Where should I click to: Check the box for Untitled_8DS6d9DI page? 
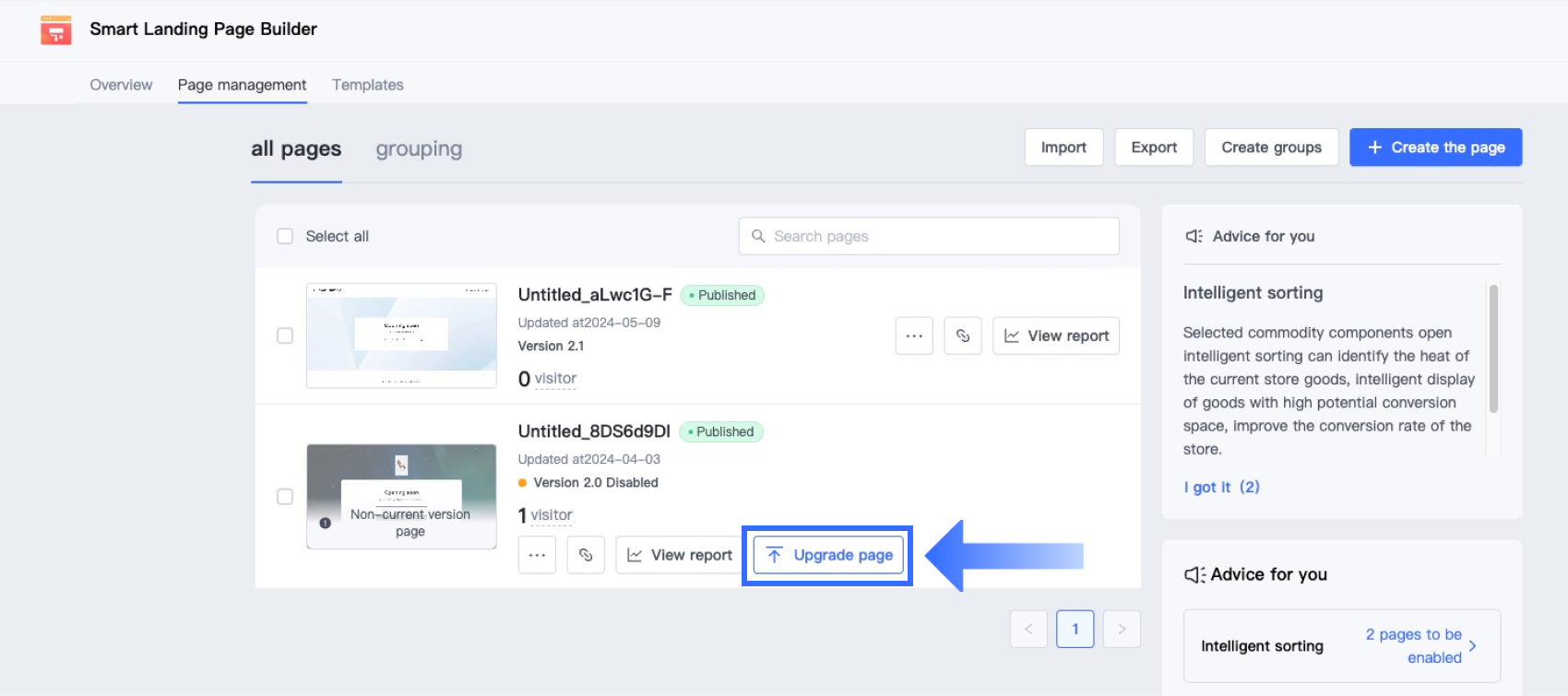point(285,496)
